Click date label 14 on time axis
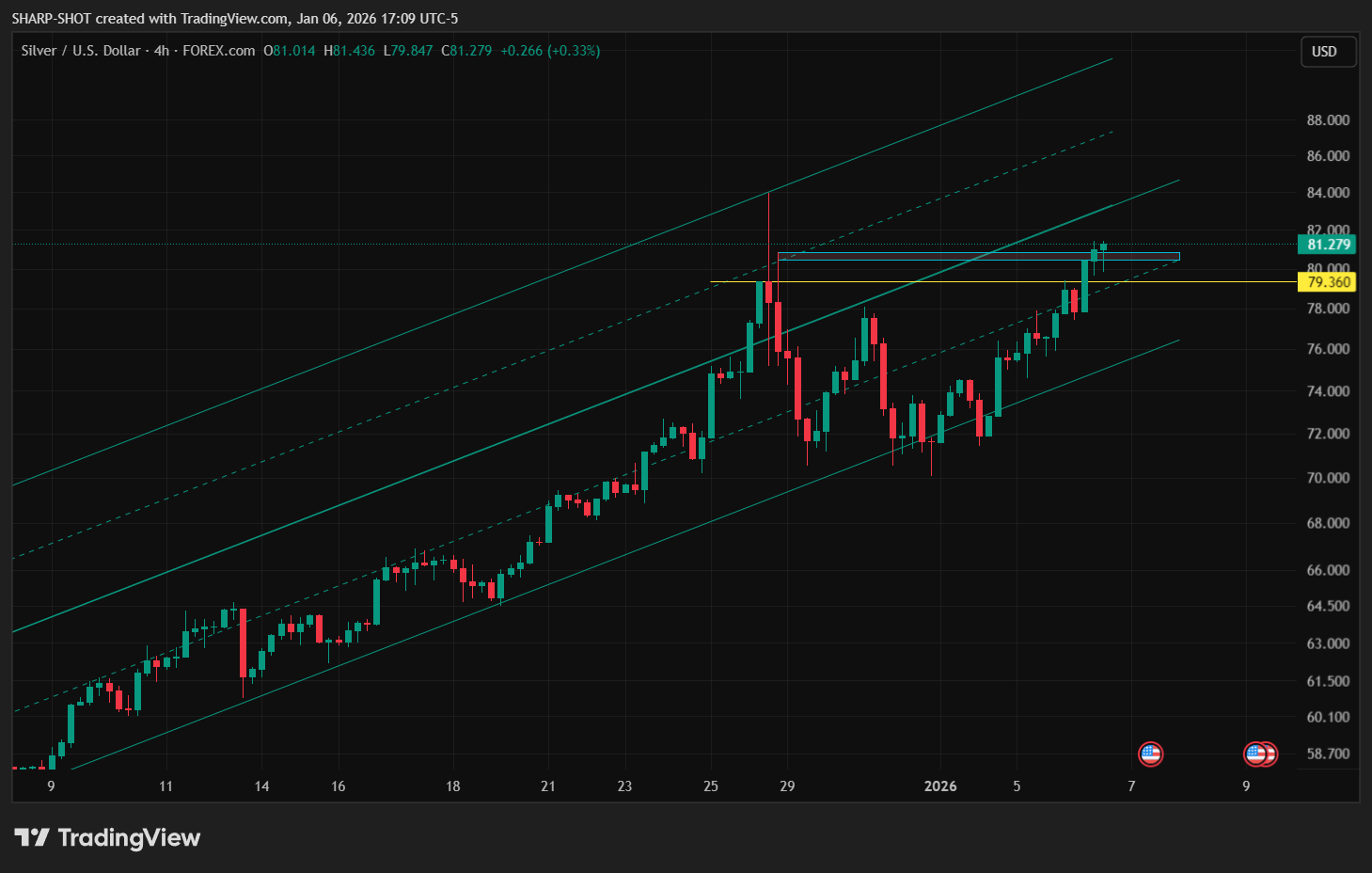Screen dimensions: 1372x873 tap(261, 786)
